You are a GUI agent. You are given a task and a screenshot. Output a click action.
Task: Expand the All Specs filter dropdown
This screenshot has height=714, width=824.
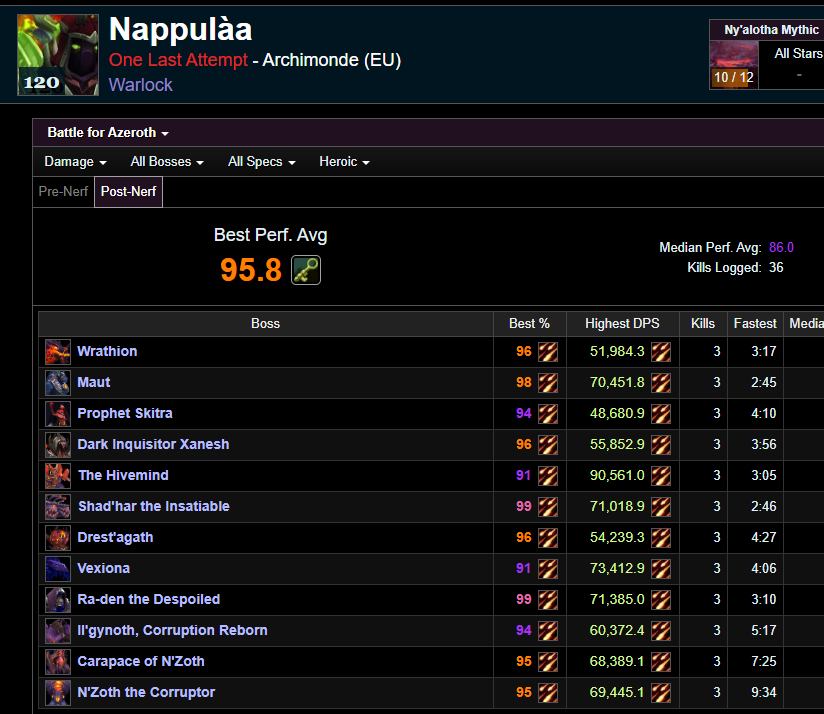[x=261, y=162]
